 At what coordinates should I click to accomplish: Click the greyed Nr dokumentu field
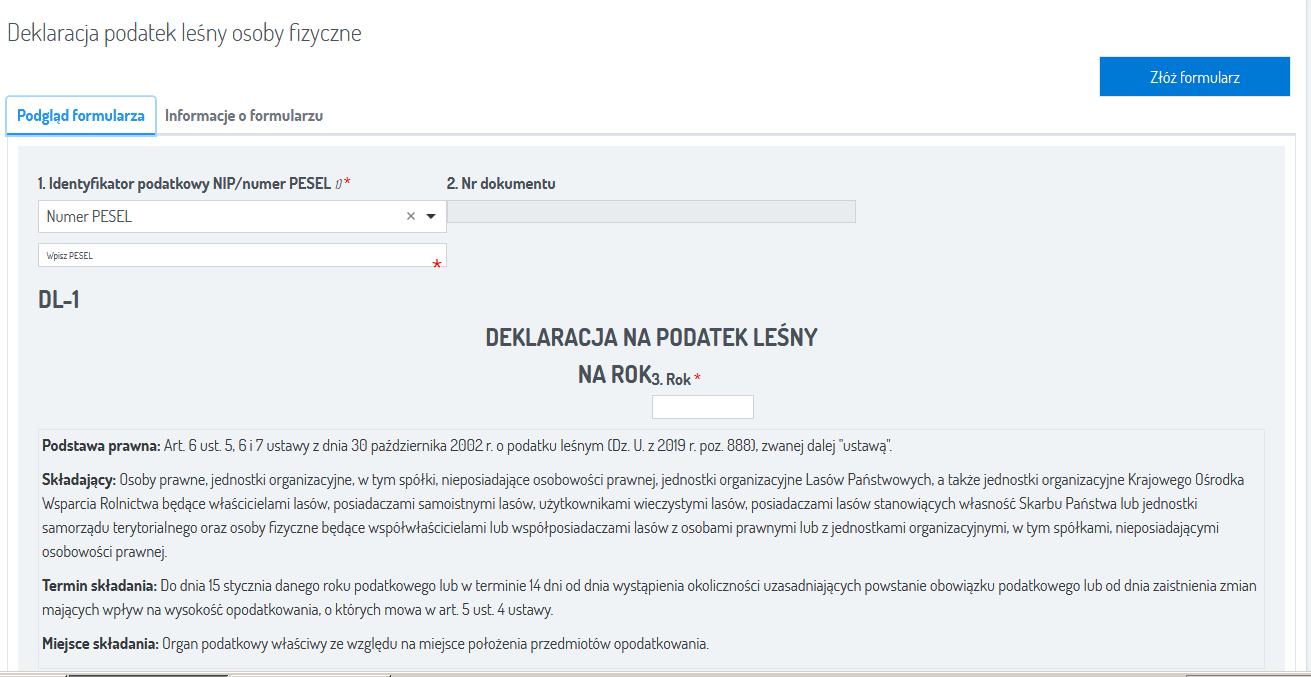point(650,211)
